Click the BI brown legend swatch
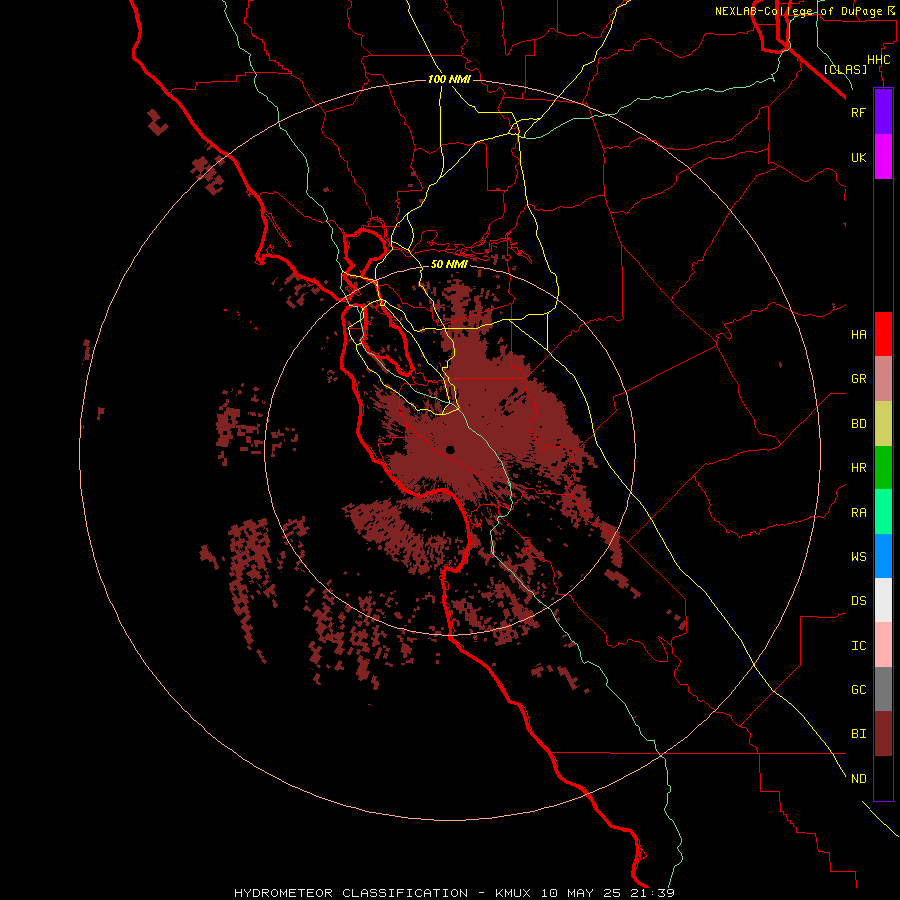The width and height of the screenshot is (900, 900). coord(883,734)
